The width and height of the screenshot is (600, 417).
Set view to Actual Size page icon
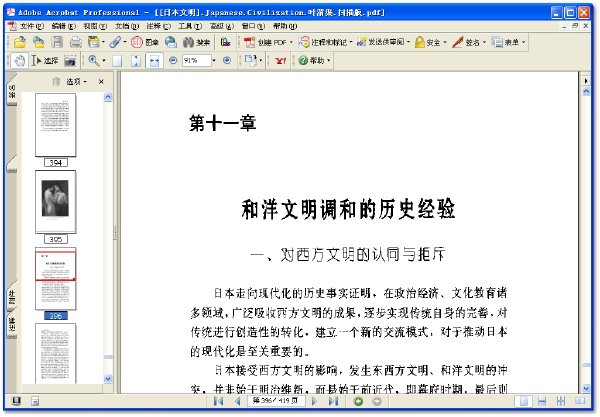117,60
